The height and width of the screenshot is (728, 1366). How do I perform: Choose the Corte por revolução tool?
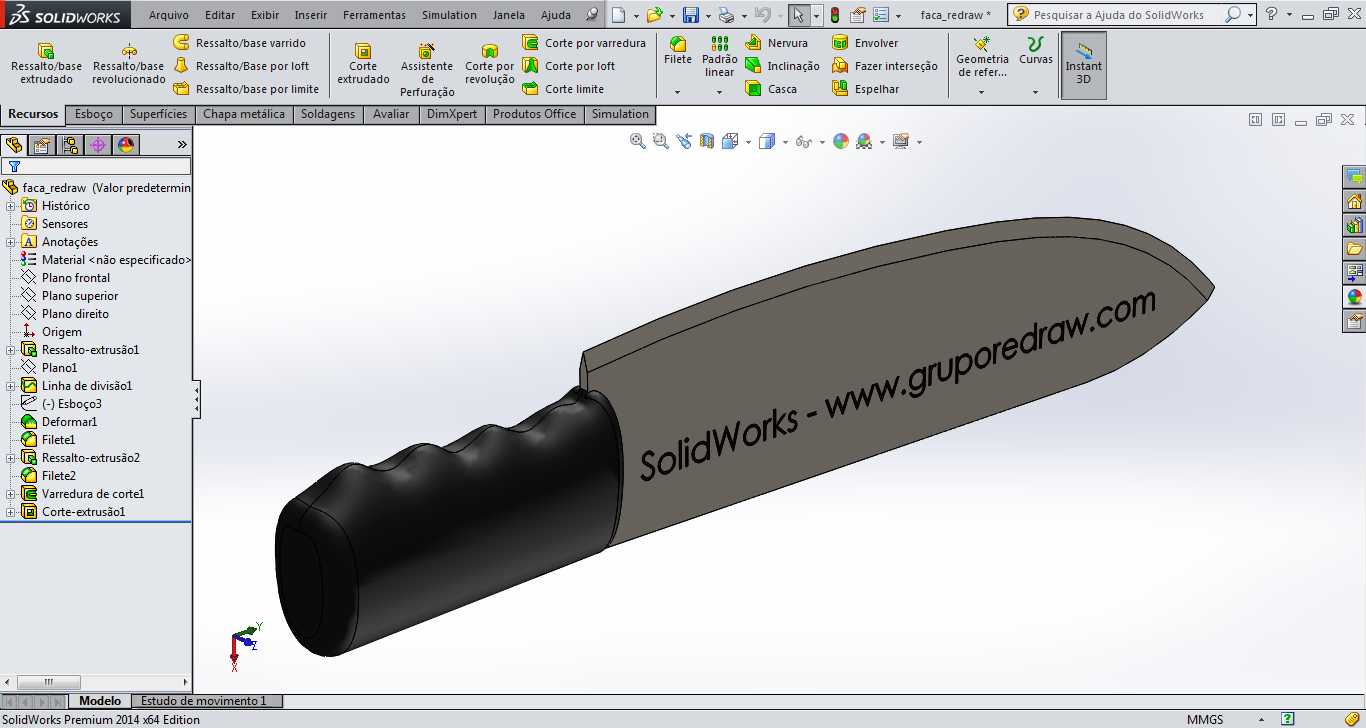tap(489, 63)
